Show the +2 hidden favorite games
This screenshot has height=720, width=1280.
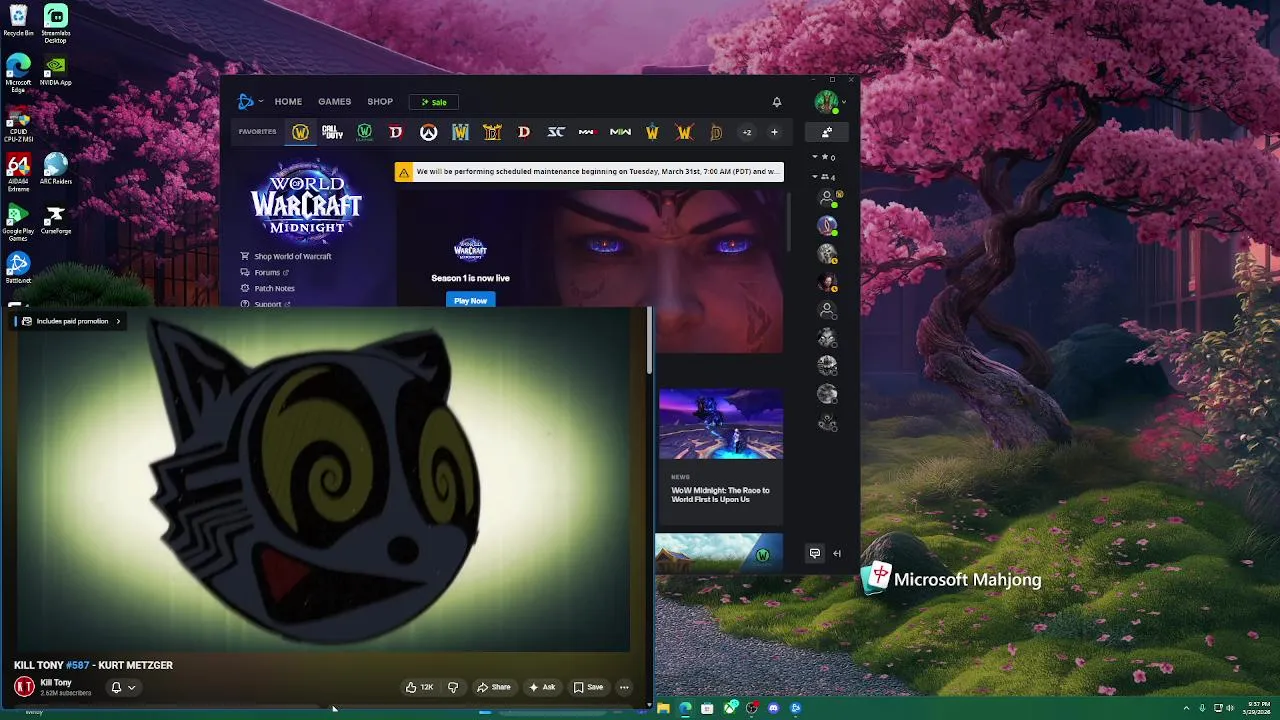746,132
